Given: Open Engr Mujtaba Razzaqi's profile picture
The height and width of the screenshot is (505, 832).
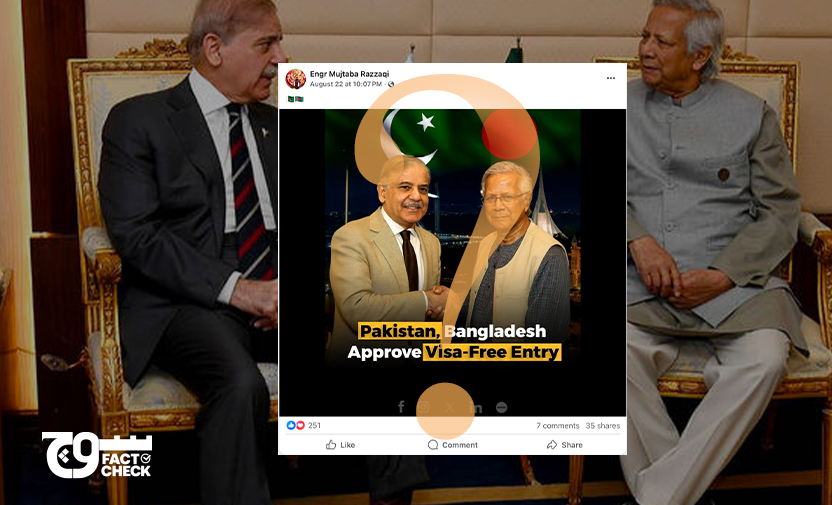Looking at the screenshot, I should pos(296,79).
